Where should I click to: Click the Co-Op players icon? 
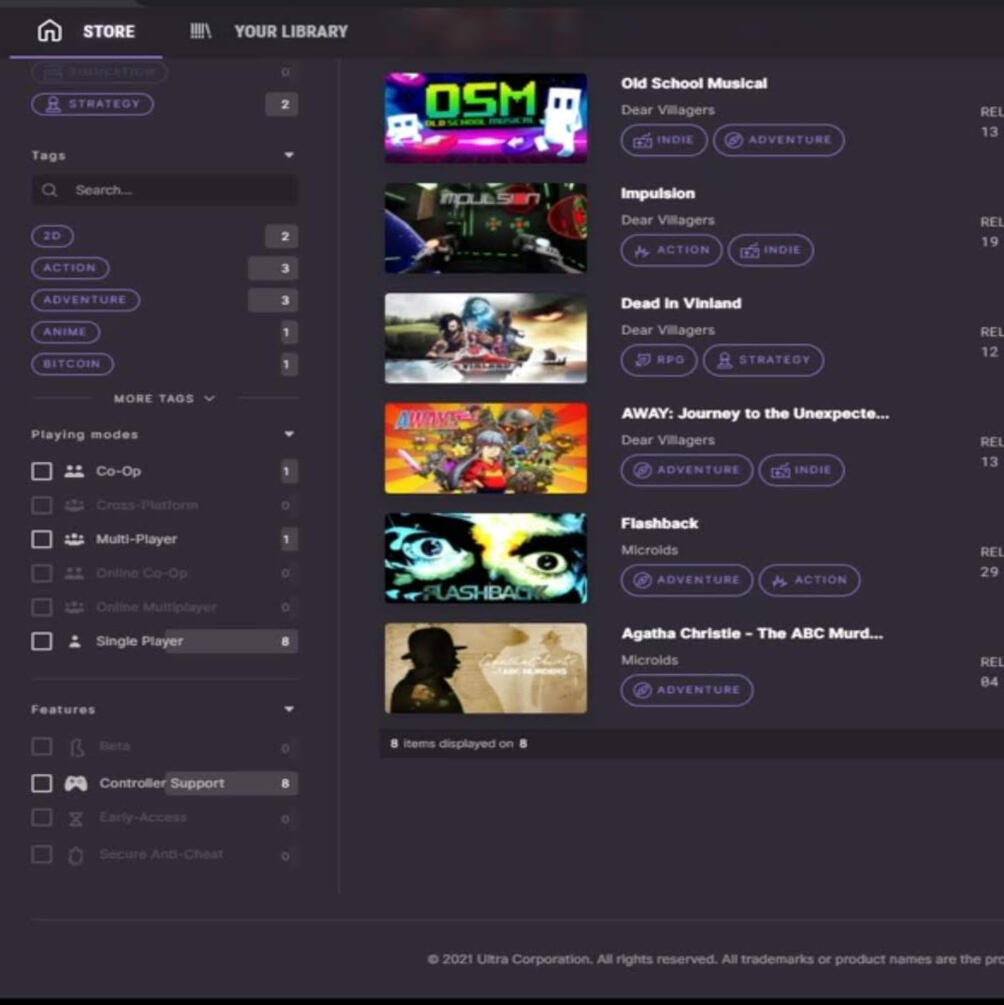(x=74, y=471)
